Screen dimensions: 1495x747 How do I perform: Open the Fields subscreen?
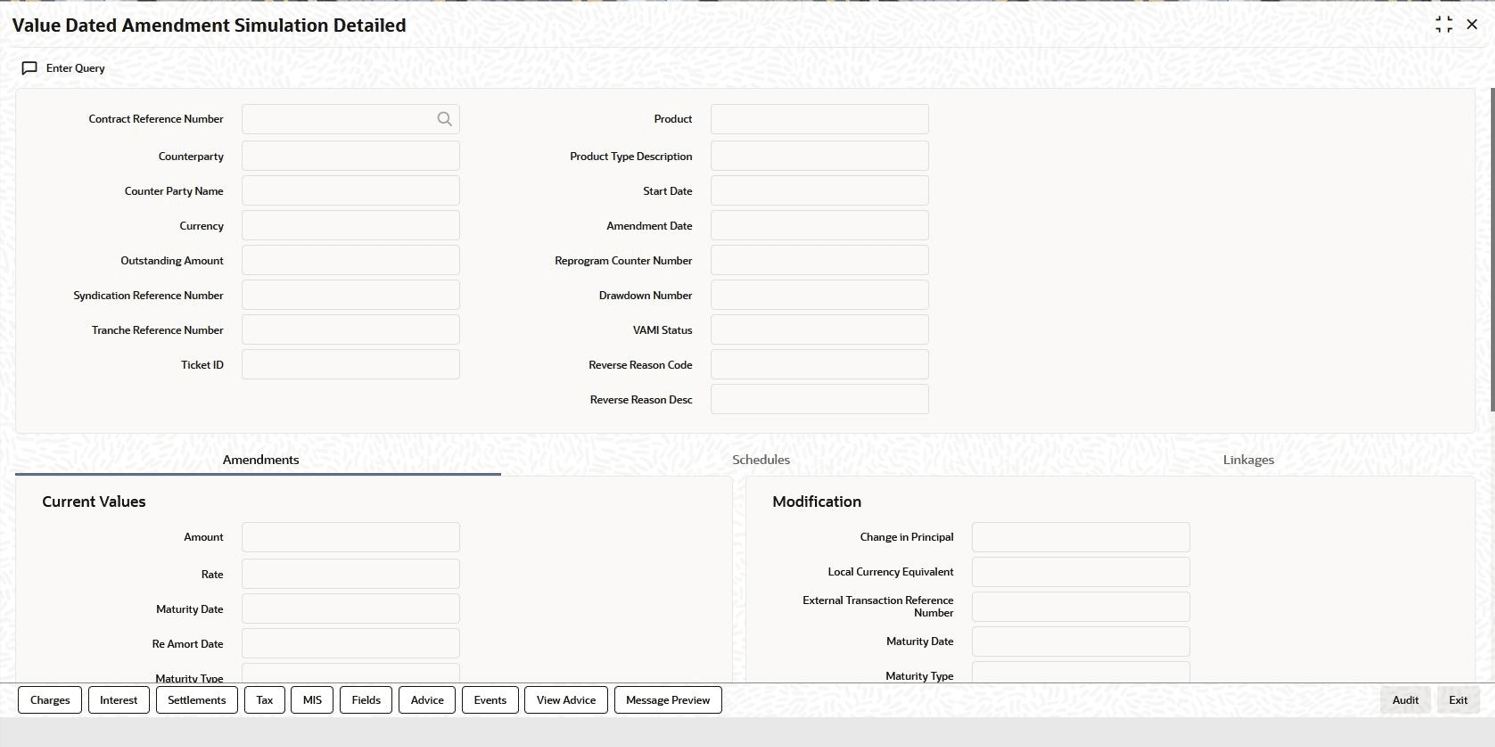[366, 700]
